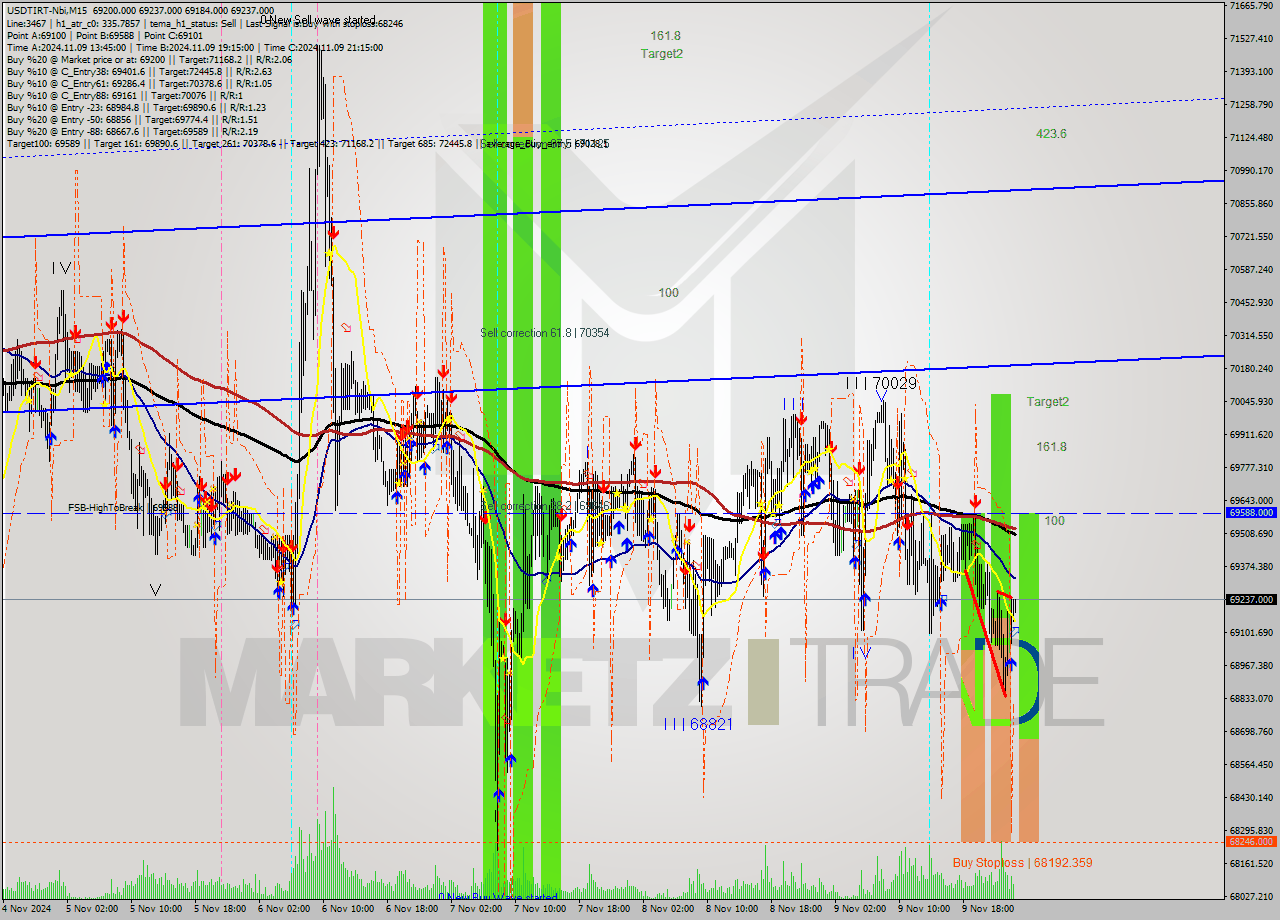Viewport: 1280px width, 920px height.
Task: Click the current price tag 69237.000
Action: pyautogui.click(x=1250, y=600)
